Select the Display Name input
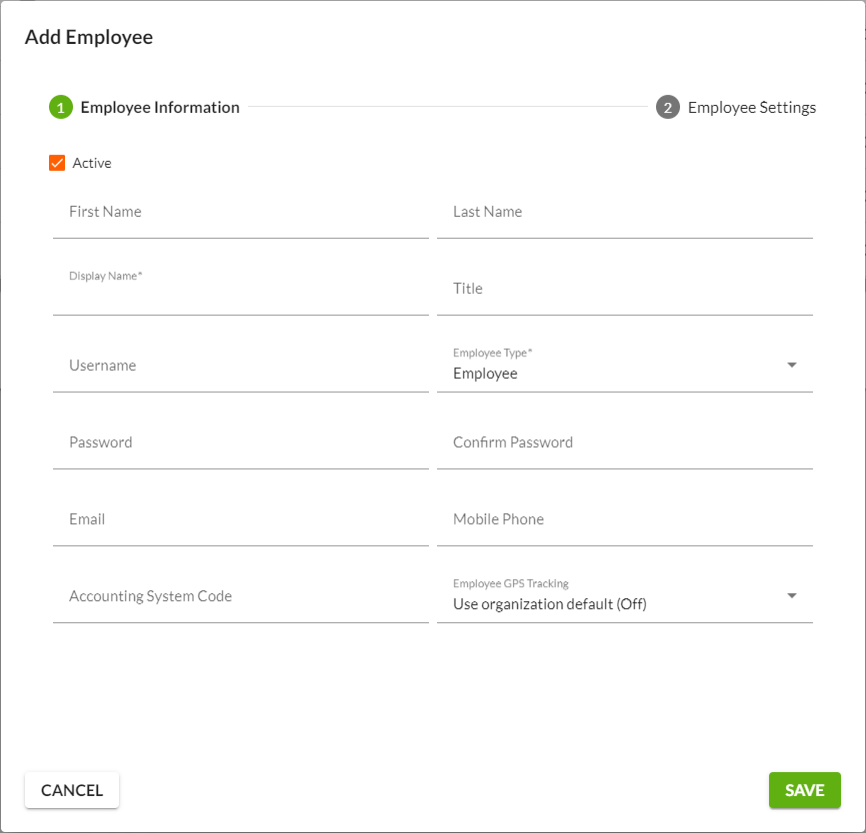Viewport: 866px width, 833px height. pos(240,296)
